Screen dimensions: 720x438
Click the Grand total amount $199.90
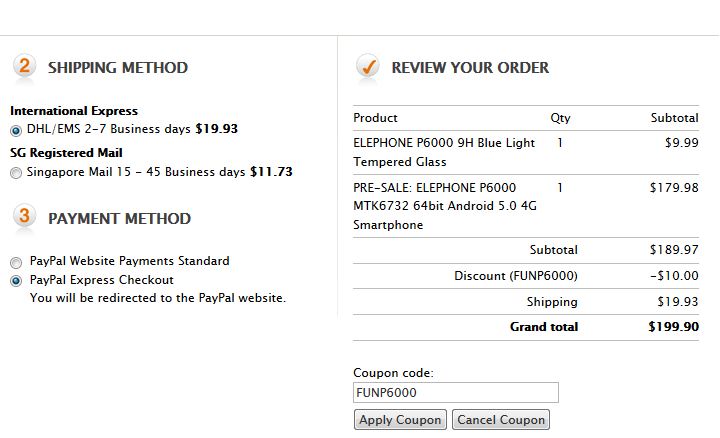pyautogui.click(x=674, y=327)
